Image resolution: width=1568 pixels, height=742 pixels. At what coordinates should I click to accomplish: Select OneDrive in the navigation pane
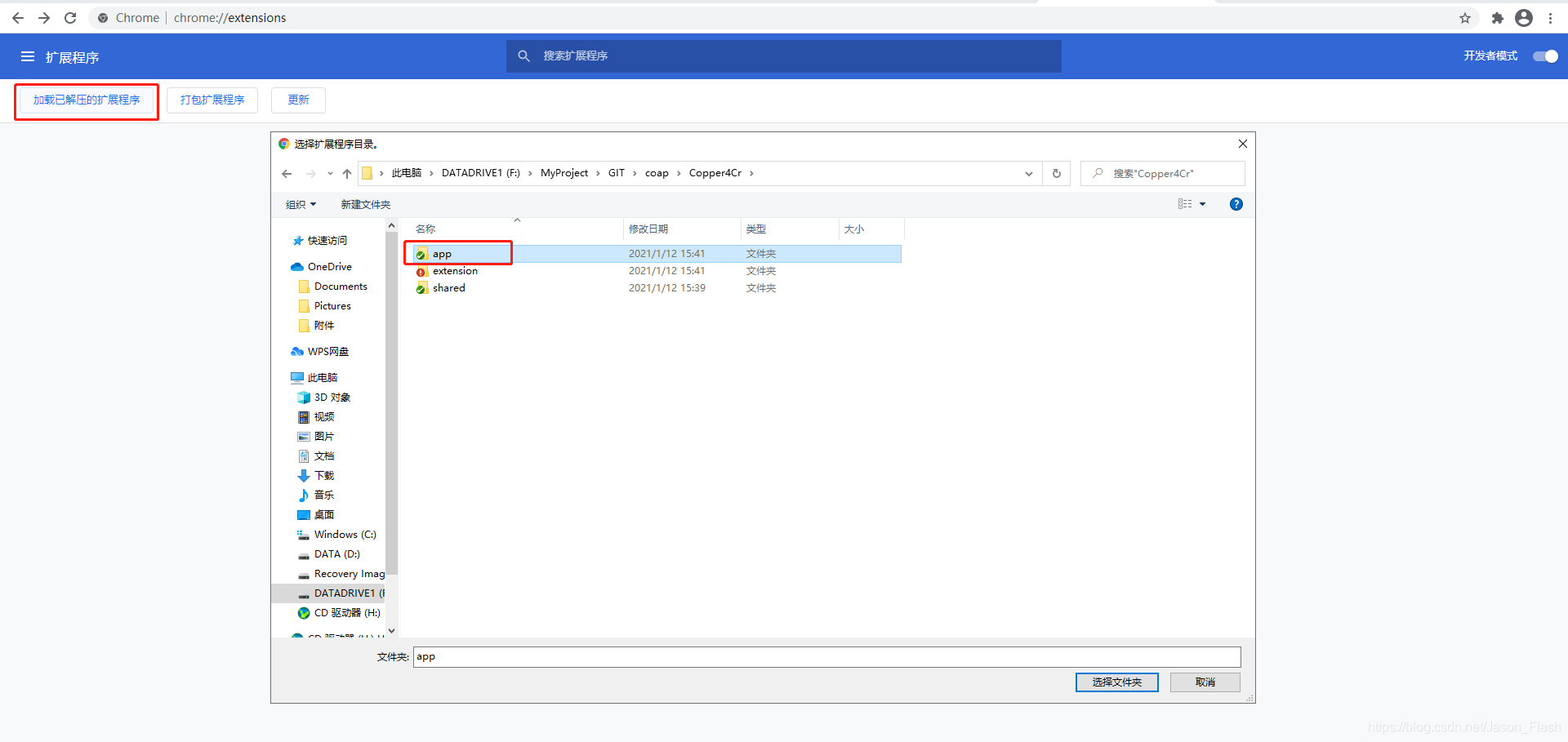[330, 267]
